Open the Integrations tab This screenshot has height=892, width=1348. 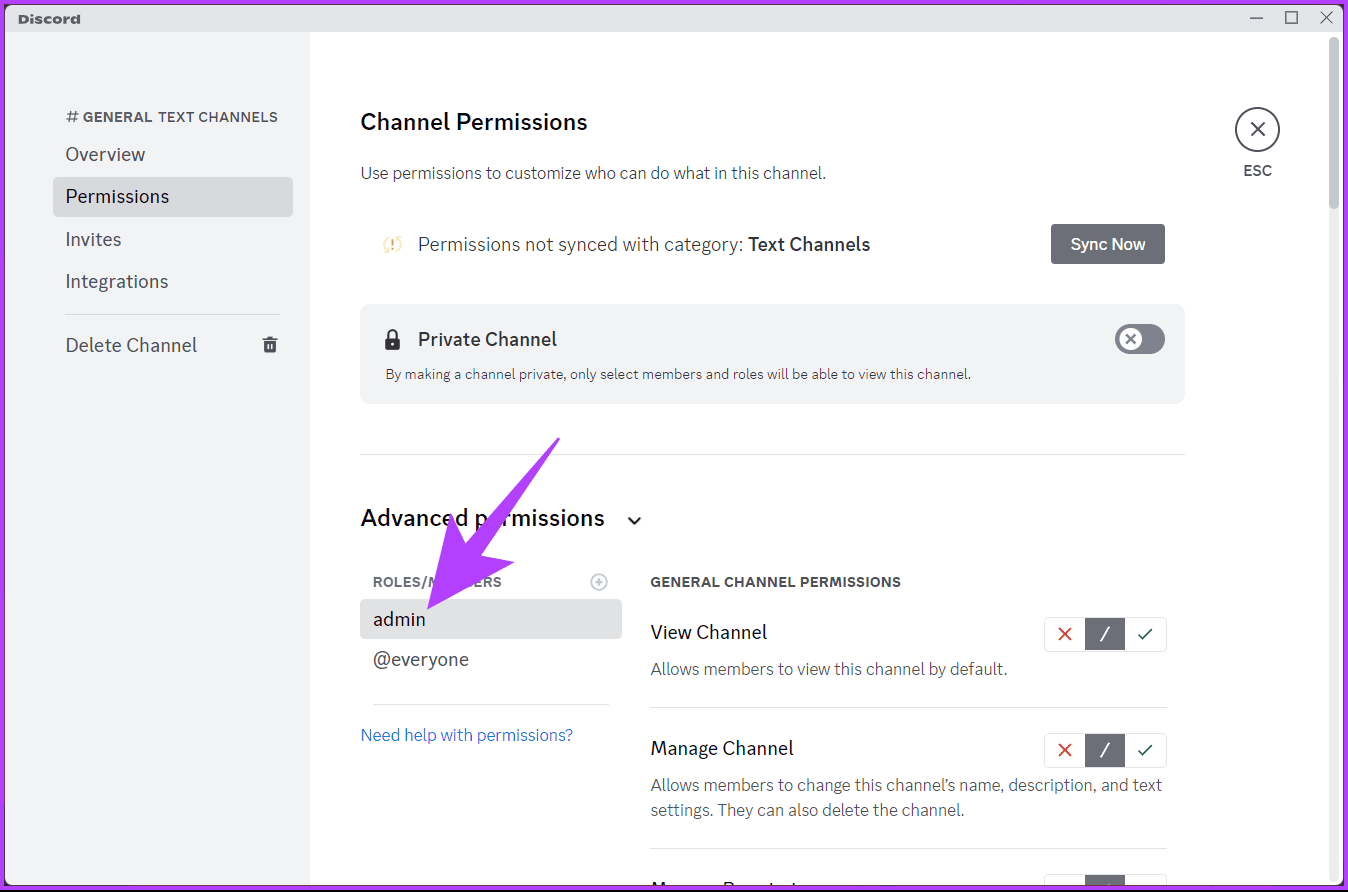click(x=117, y=282)
